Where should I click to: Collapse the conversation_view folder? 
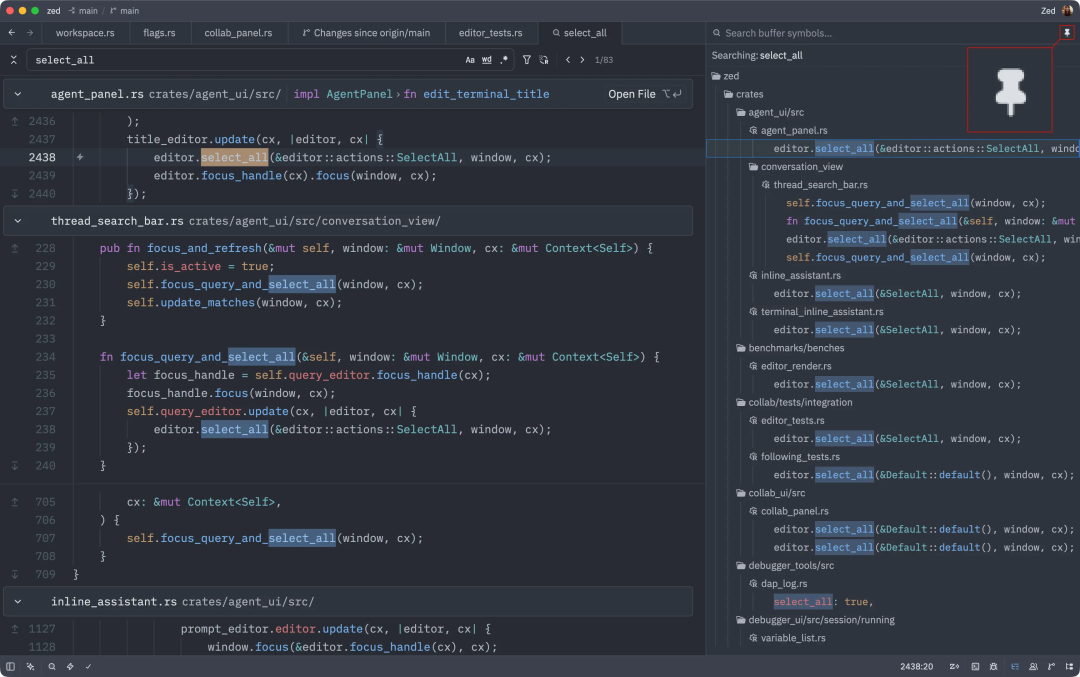coord(796,167)
